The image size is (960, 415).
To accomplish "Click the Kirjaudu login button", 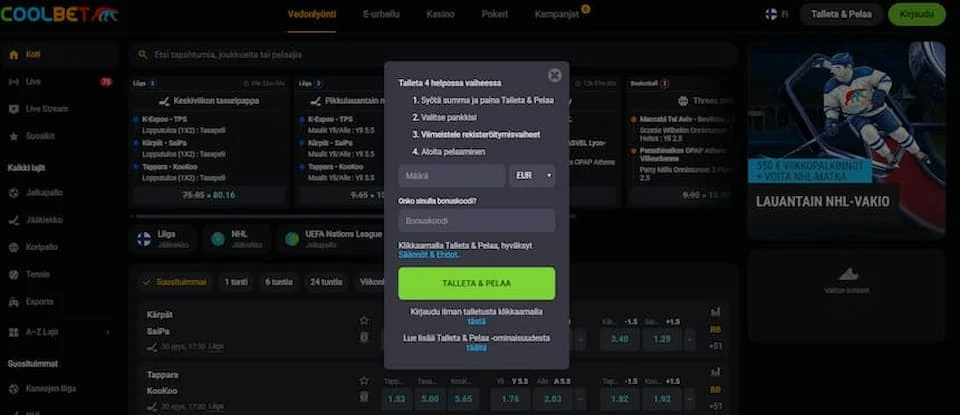I will (x=917, y=14).
